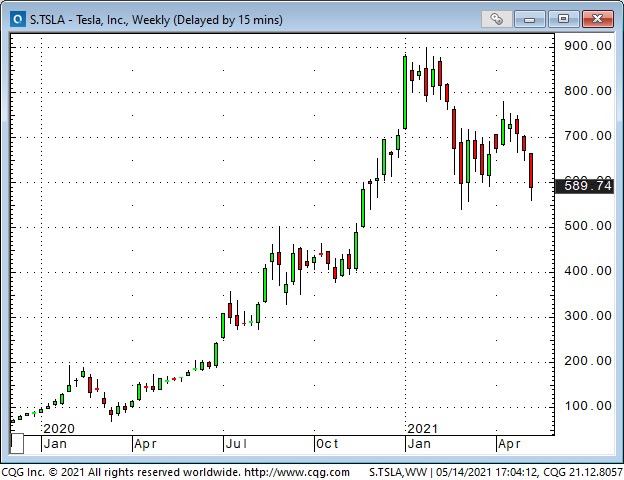Click the 400.00 price axis label
624x480 pixels.
tap(588, 271)
